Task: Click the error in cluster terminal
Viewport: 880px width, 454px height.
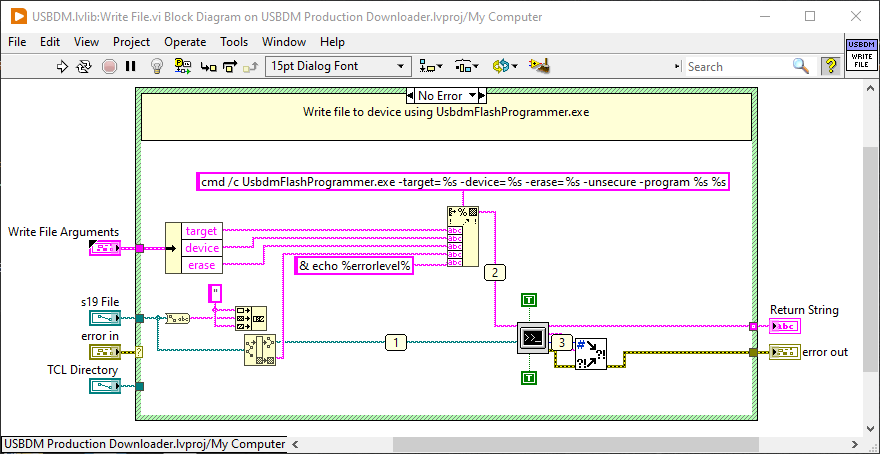Action: pos(105,352)
